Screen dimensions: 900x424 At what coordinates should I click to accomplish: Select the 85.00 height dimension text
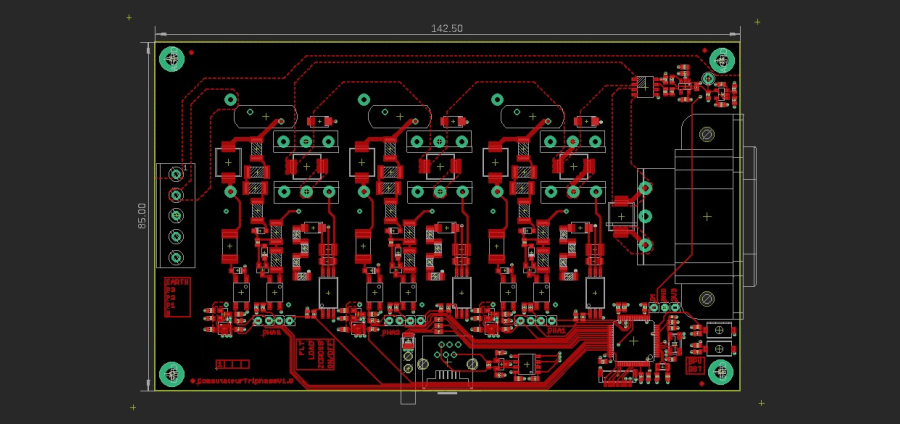tap(142, 216)
